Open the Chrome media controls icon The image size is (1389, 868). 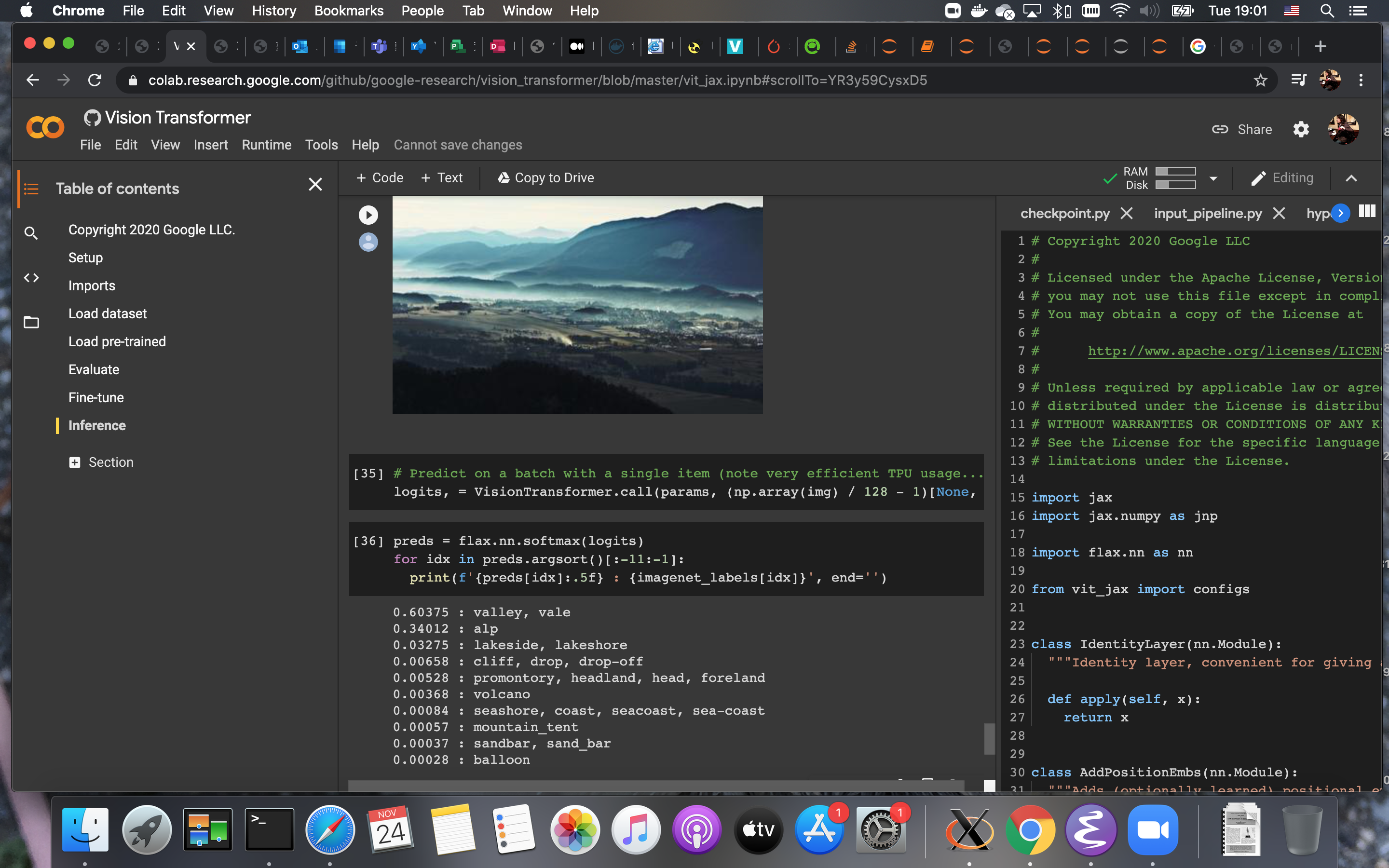click(1298, 81)
